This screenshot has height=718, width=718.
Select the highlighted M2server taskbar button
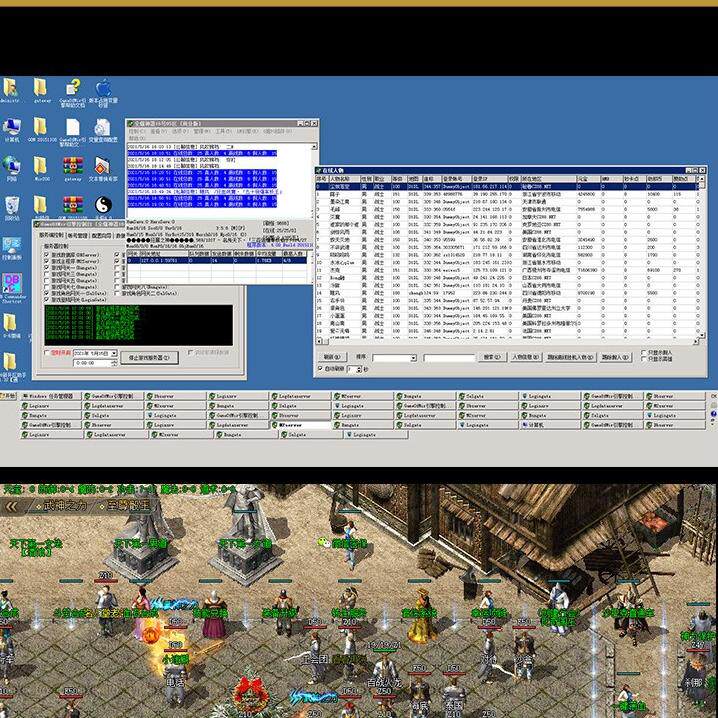[x=300, y=425]
